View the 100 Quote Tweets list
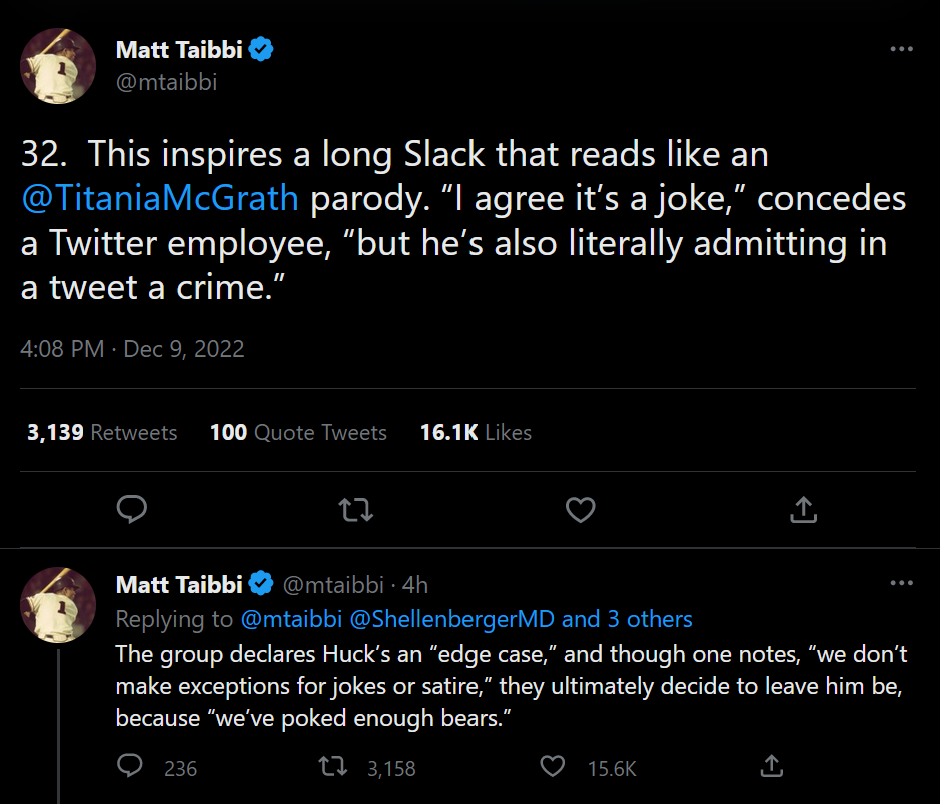This screenshot has width=940, height=804. (298, 432)
